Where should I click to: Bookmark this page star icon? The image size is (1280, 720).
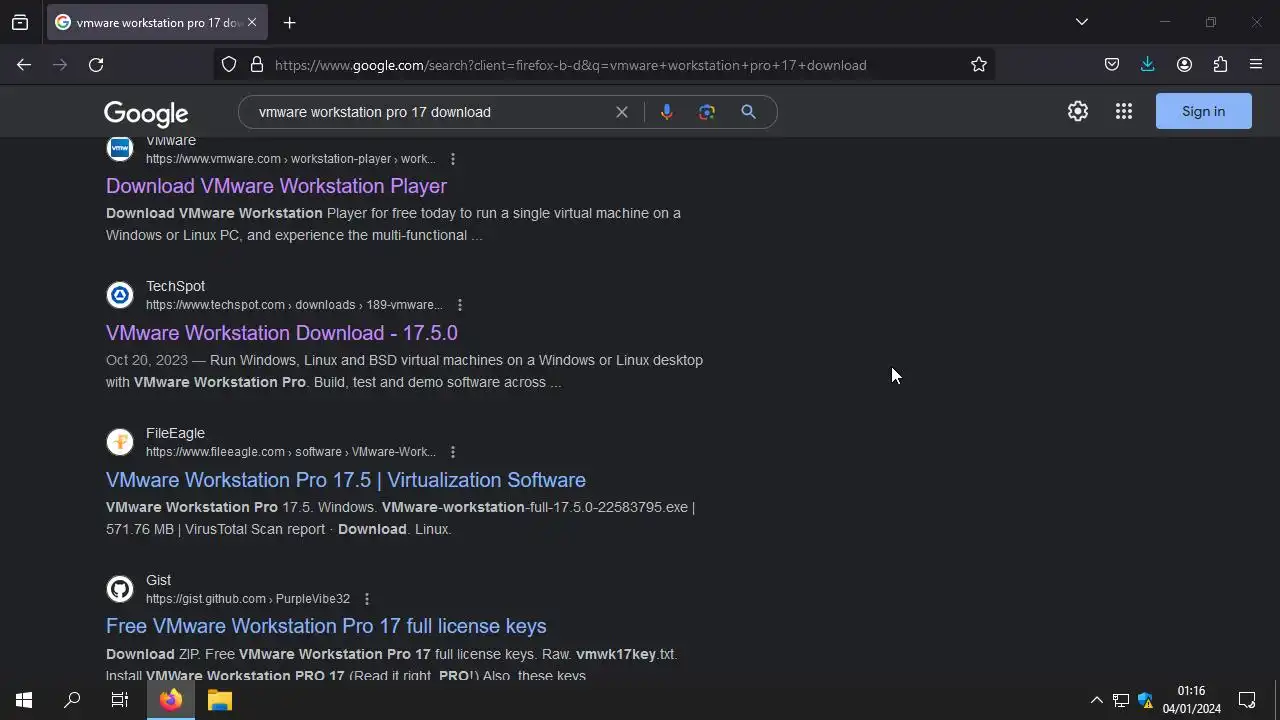(979, 65)
